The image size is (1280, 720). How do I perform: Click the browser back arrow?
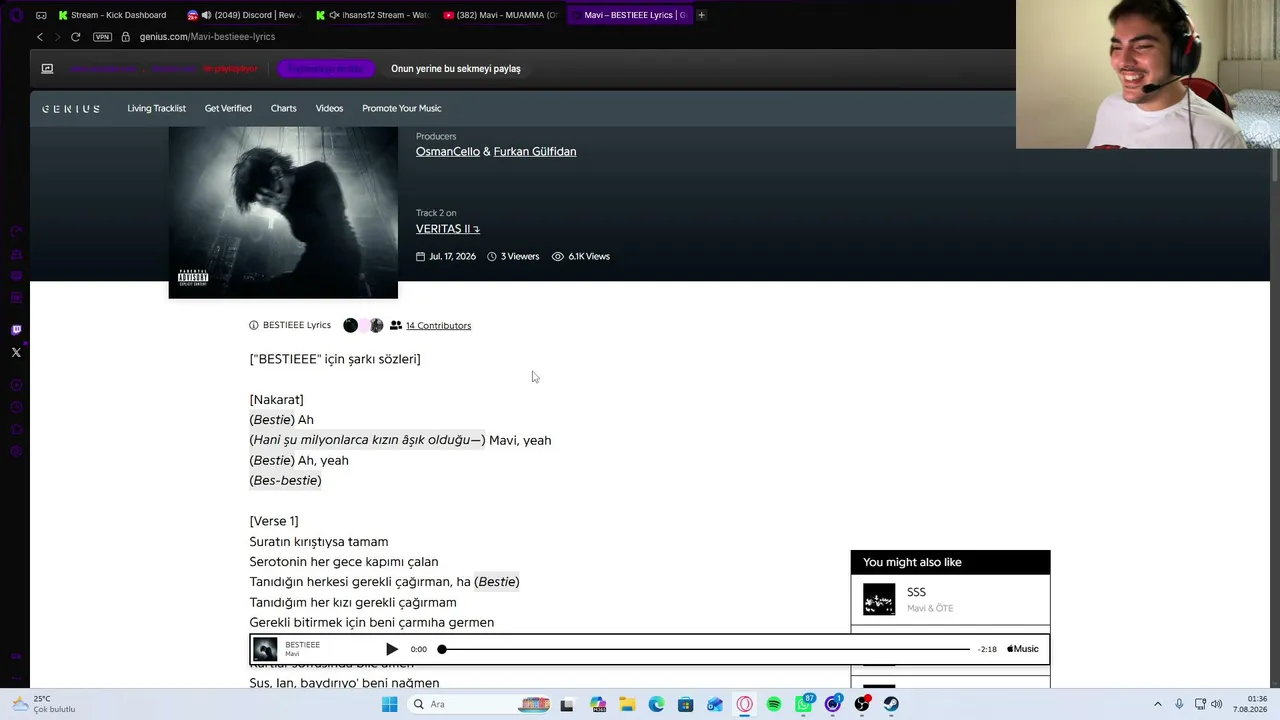[x=40, y=37]
